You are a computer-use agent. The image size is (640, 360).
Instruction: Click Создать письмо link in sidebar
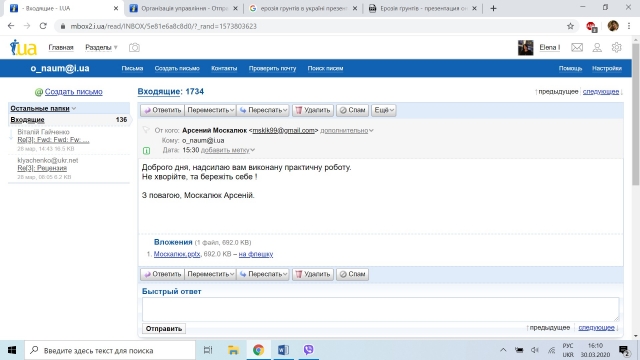tap(73, 92)
